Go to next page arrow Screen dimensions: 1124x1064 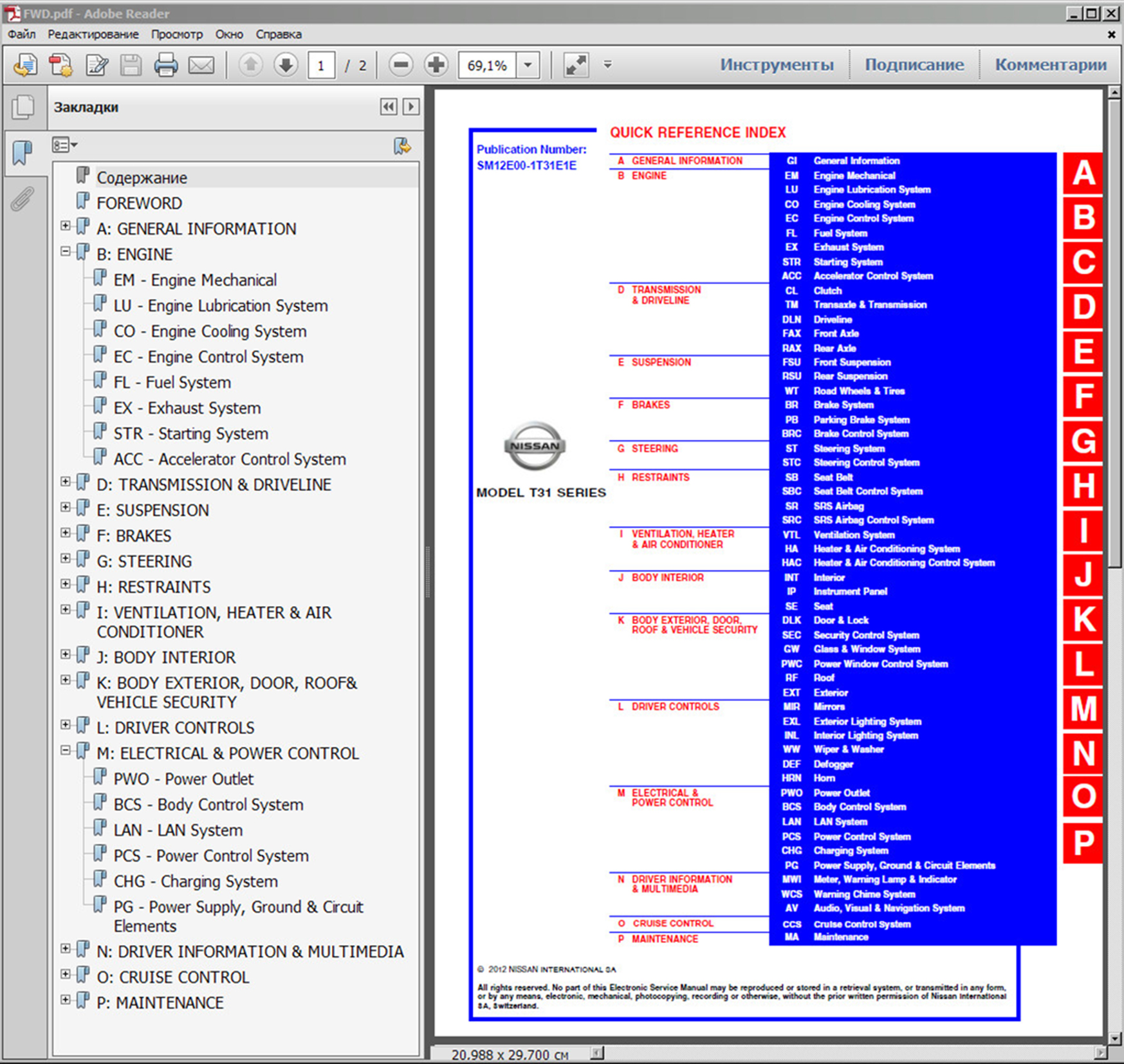tap(286, 65)
